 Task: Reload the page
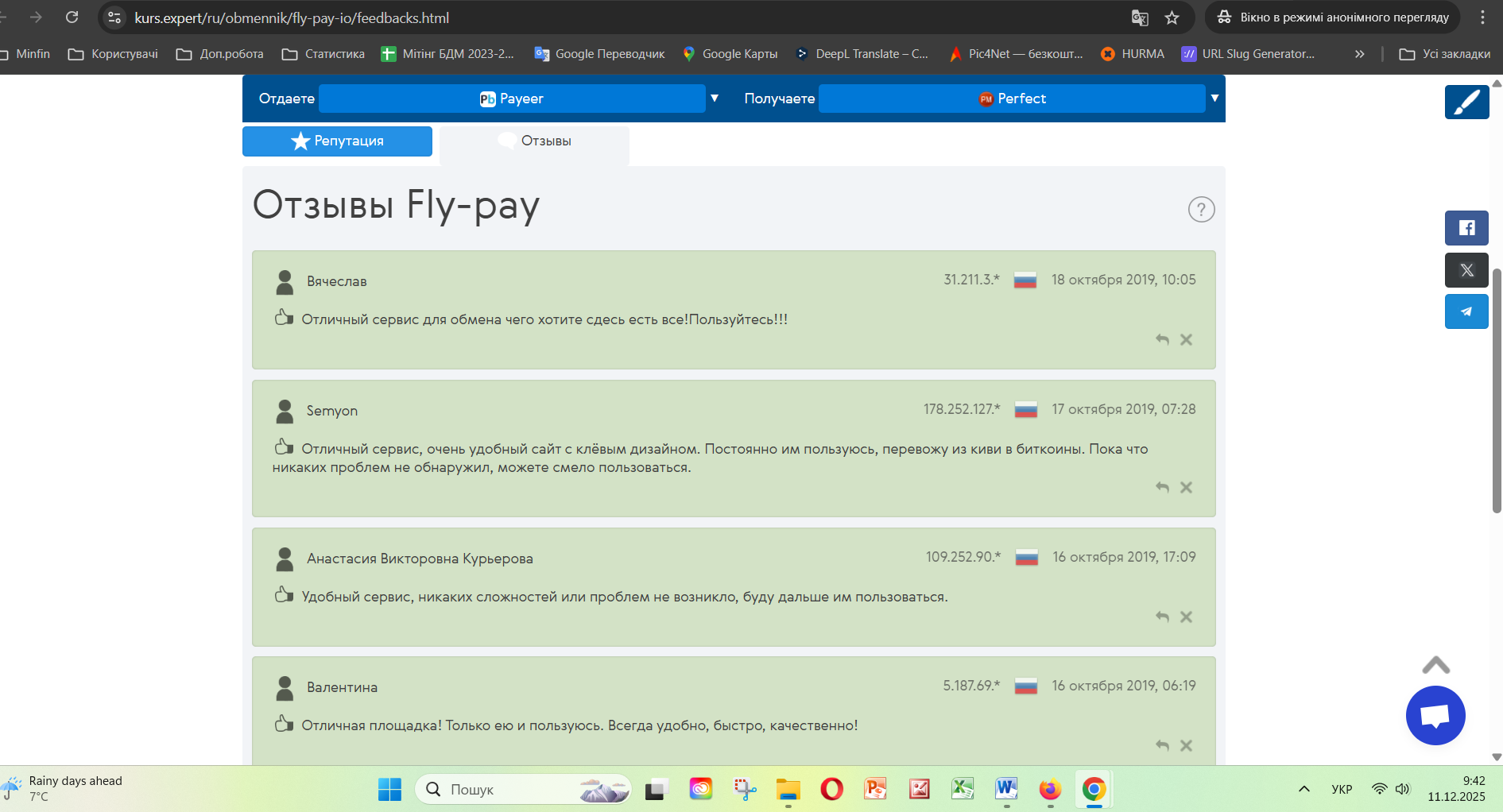click(x=72, y=17)
